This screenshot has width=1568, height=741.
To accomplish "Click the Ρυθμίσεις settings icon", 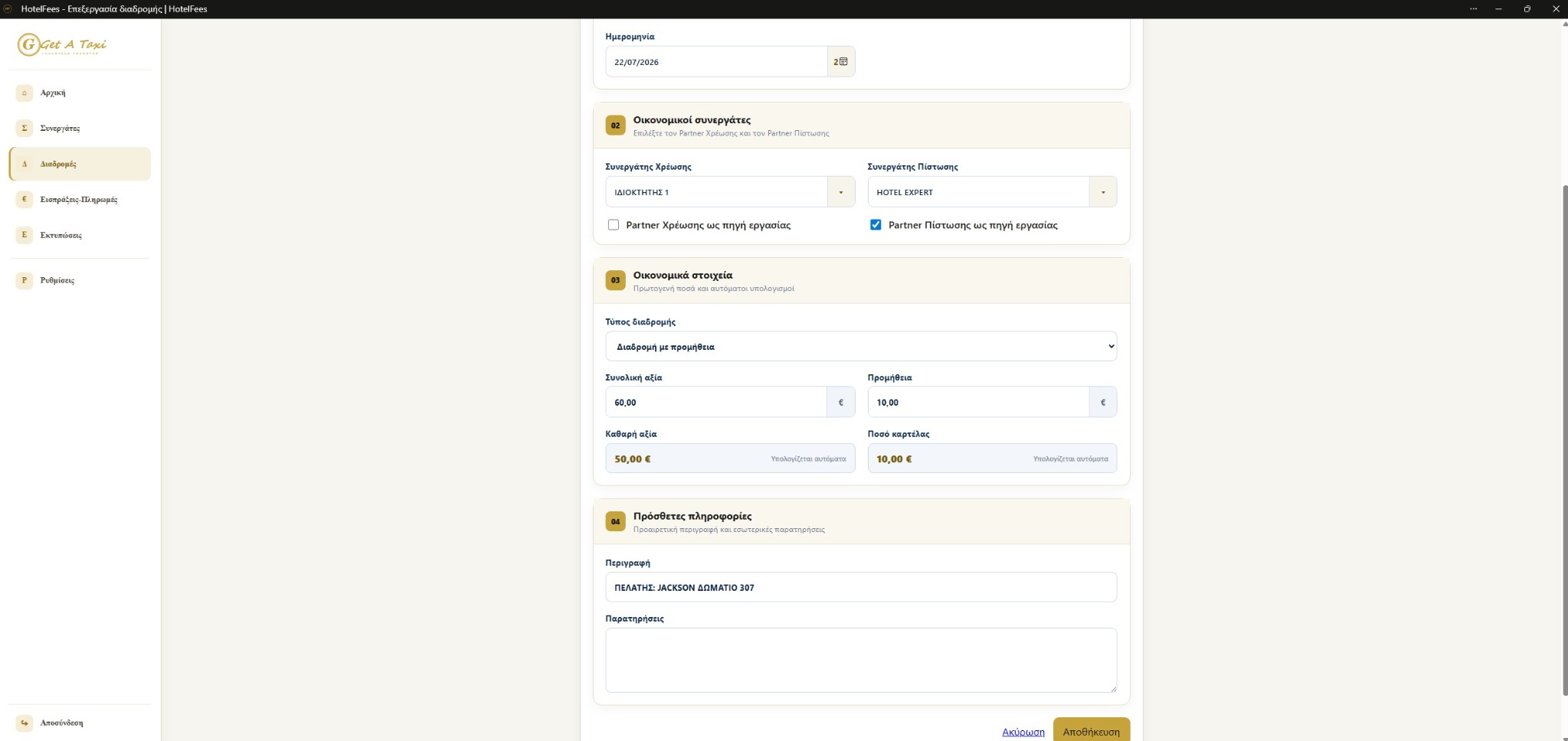I will [24, 280].
